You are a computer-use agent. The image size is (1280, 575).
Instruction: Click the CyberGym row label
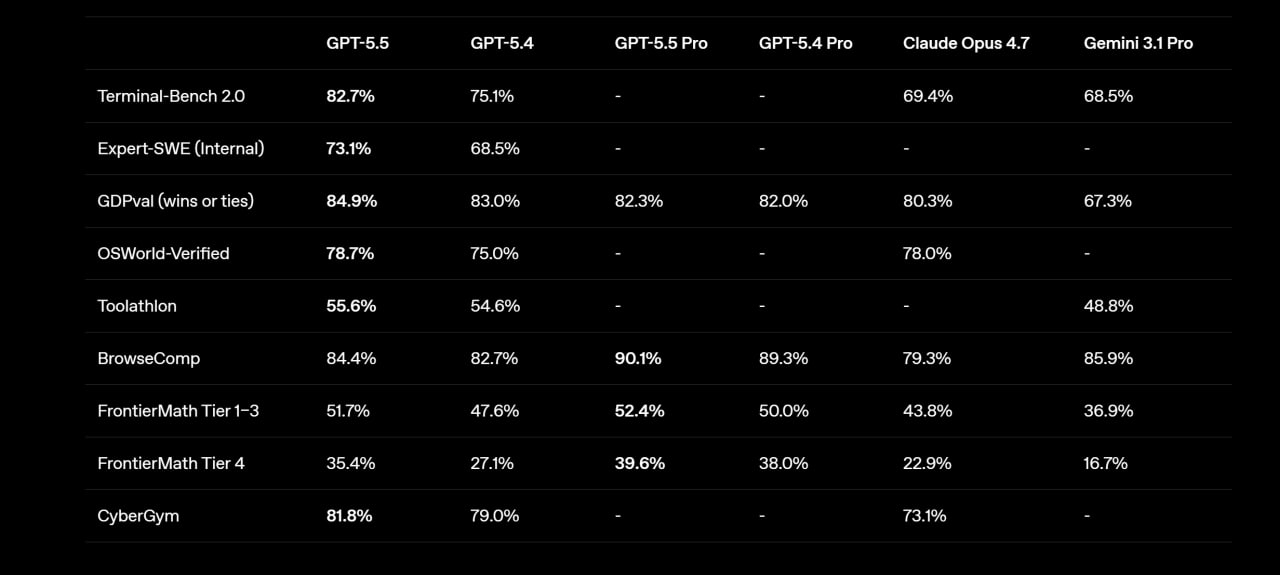tap(138, 516)
